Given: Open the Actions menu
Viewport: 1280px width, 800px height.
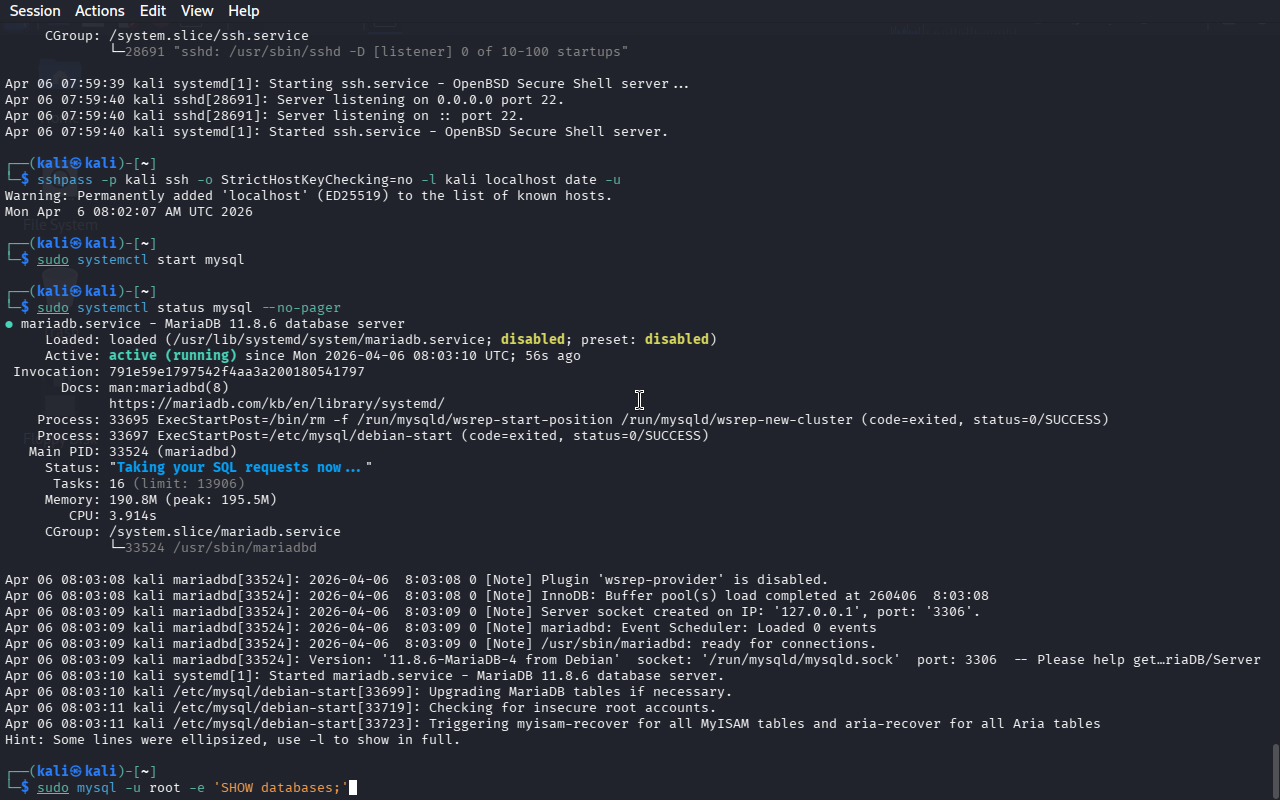Looking at the screenshot, I should [100, 11].
